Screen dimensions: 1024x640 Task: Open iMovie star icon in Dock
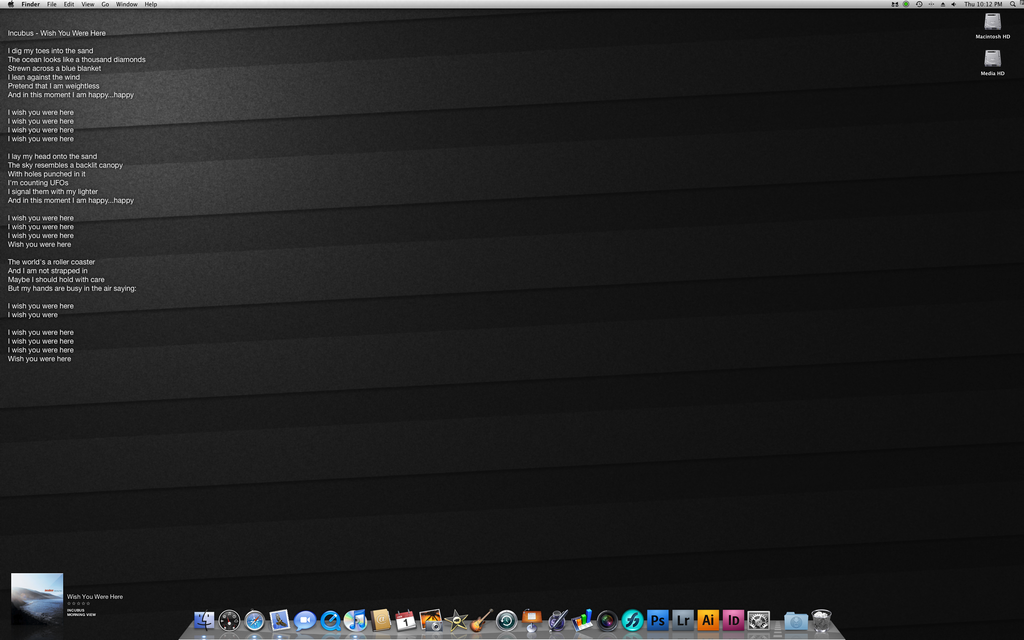[456, 620]
